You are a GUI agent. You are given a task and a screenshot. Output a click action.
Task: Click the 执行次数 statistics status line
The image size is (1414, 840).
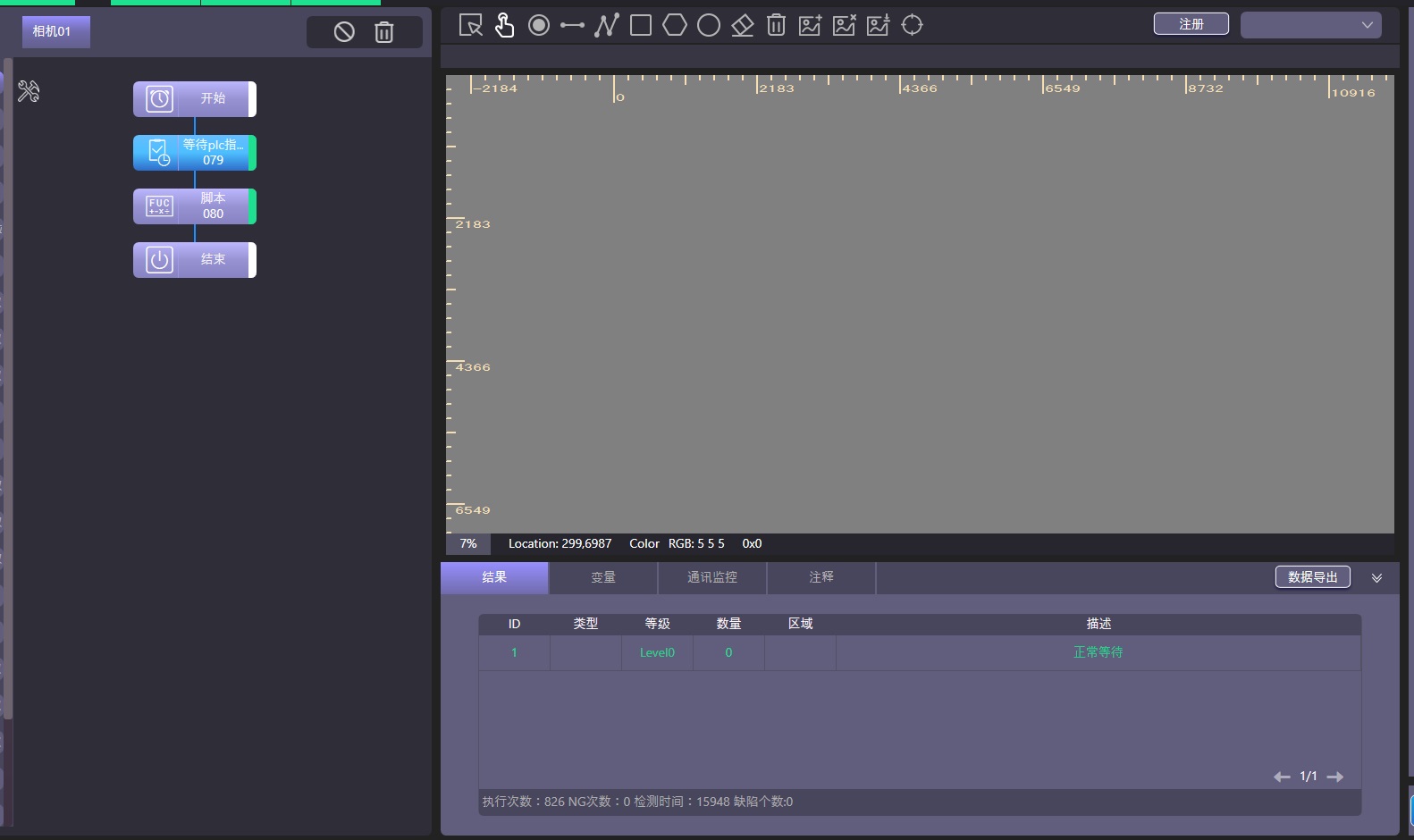pyautogui.click(x=637, y=802)
